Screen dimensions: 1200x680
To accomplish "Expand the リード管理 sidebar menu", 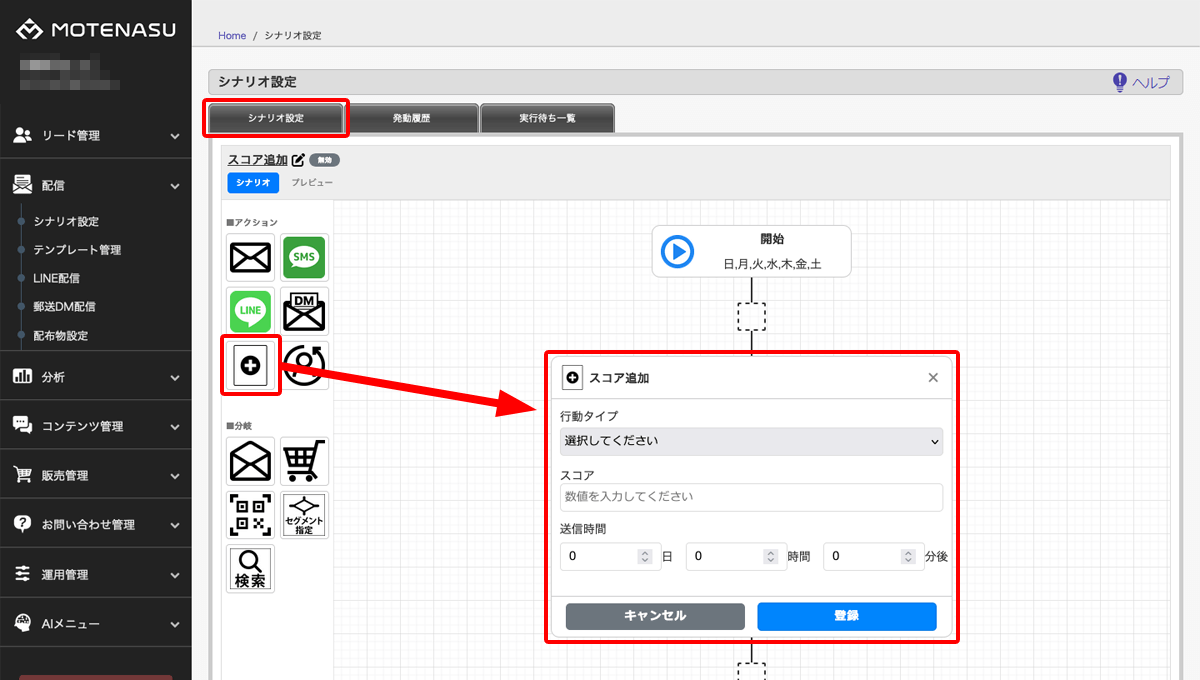I will pos(95,135).
